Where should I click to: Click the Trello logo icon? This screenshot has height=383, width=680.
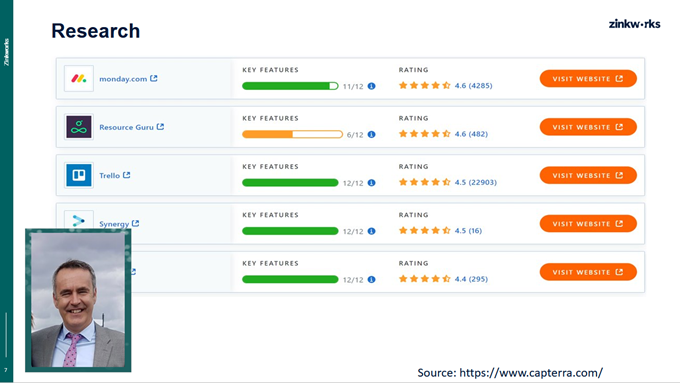pos(78,175)
